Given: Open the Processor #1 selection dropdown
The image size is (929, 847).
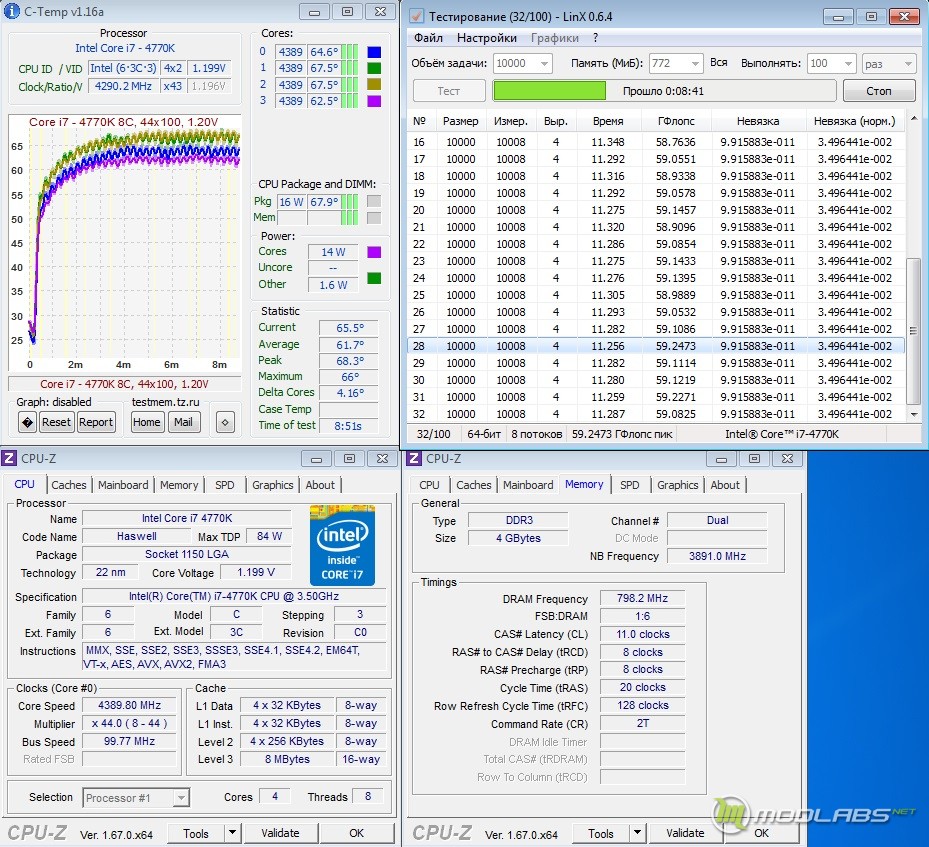Looking at the screenshot, I should pyautogui.click(x=136, y=798).
